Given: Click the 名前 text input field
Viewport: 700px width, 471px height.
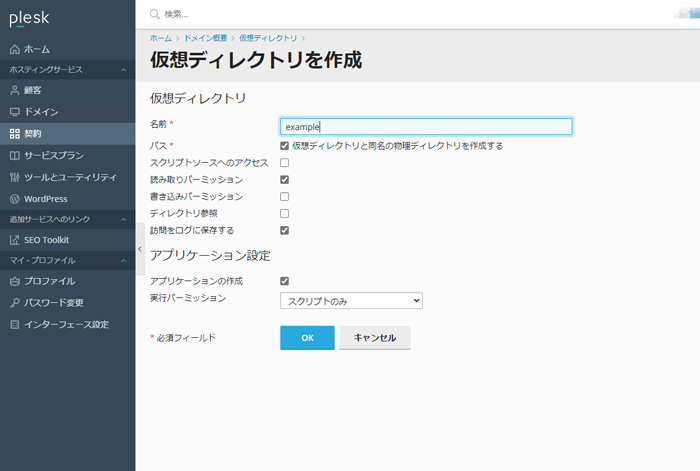Looking at the screenshot, I should [426, 127].
